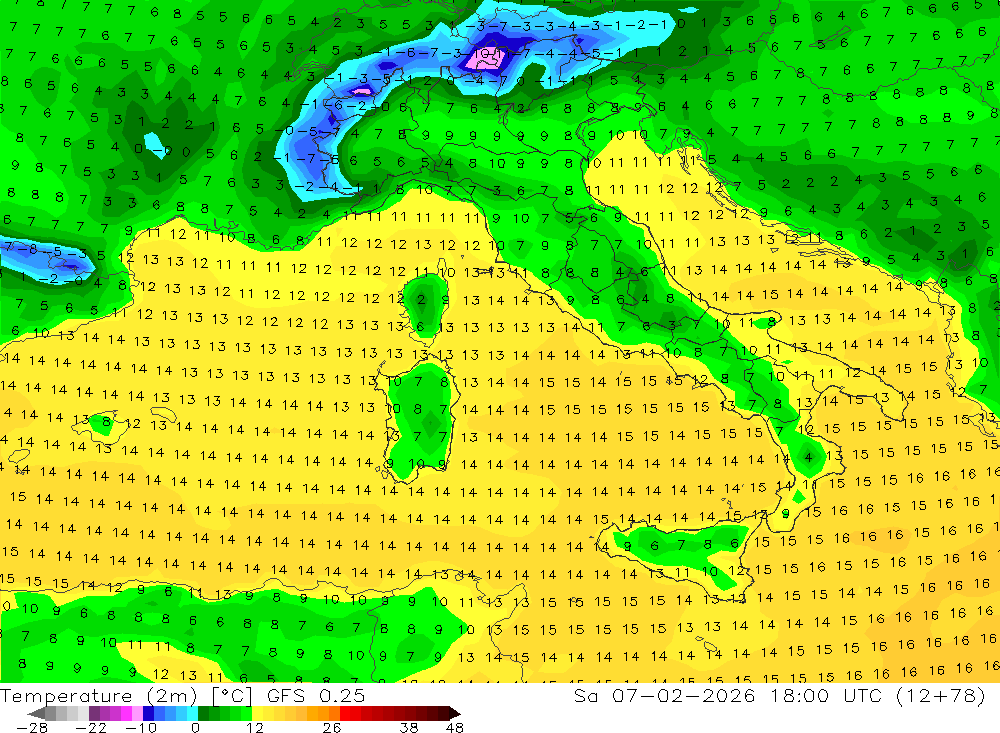
Task: Click the "-22" legend label
Action: pyautogui.click(x=91, y=728)
